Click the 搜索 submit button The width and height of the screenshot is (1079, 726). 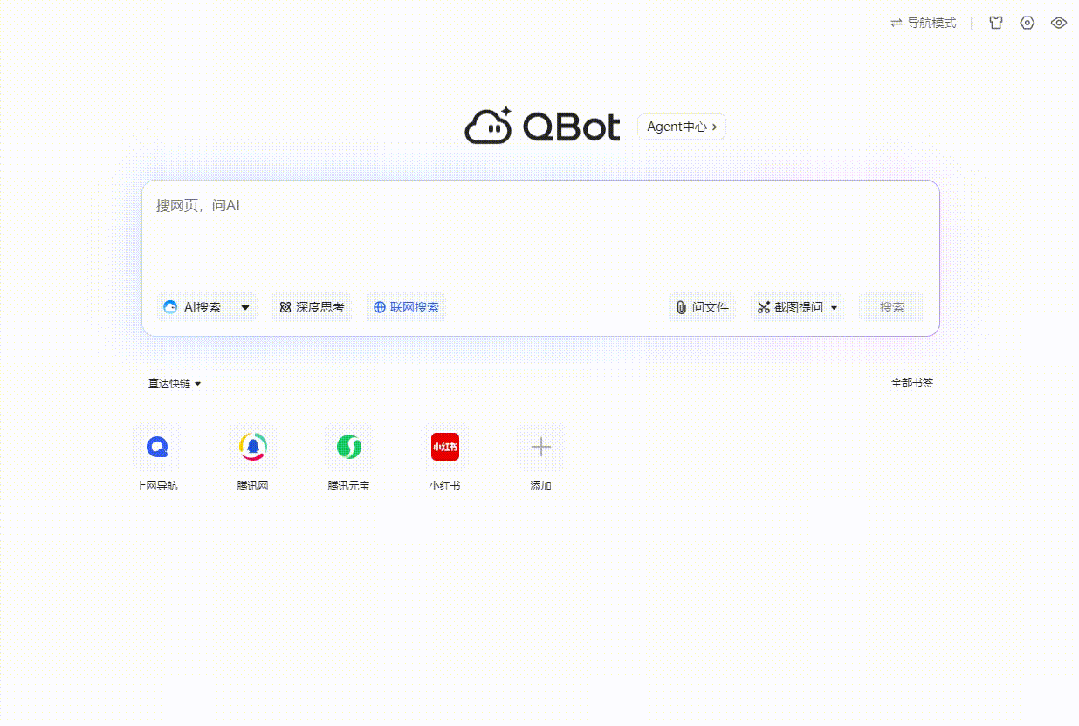(x=892, y=307)
